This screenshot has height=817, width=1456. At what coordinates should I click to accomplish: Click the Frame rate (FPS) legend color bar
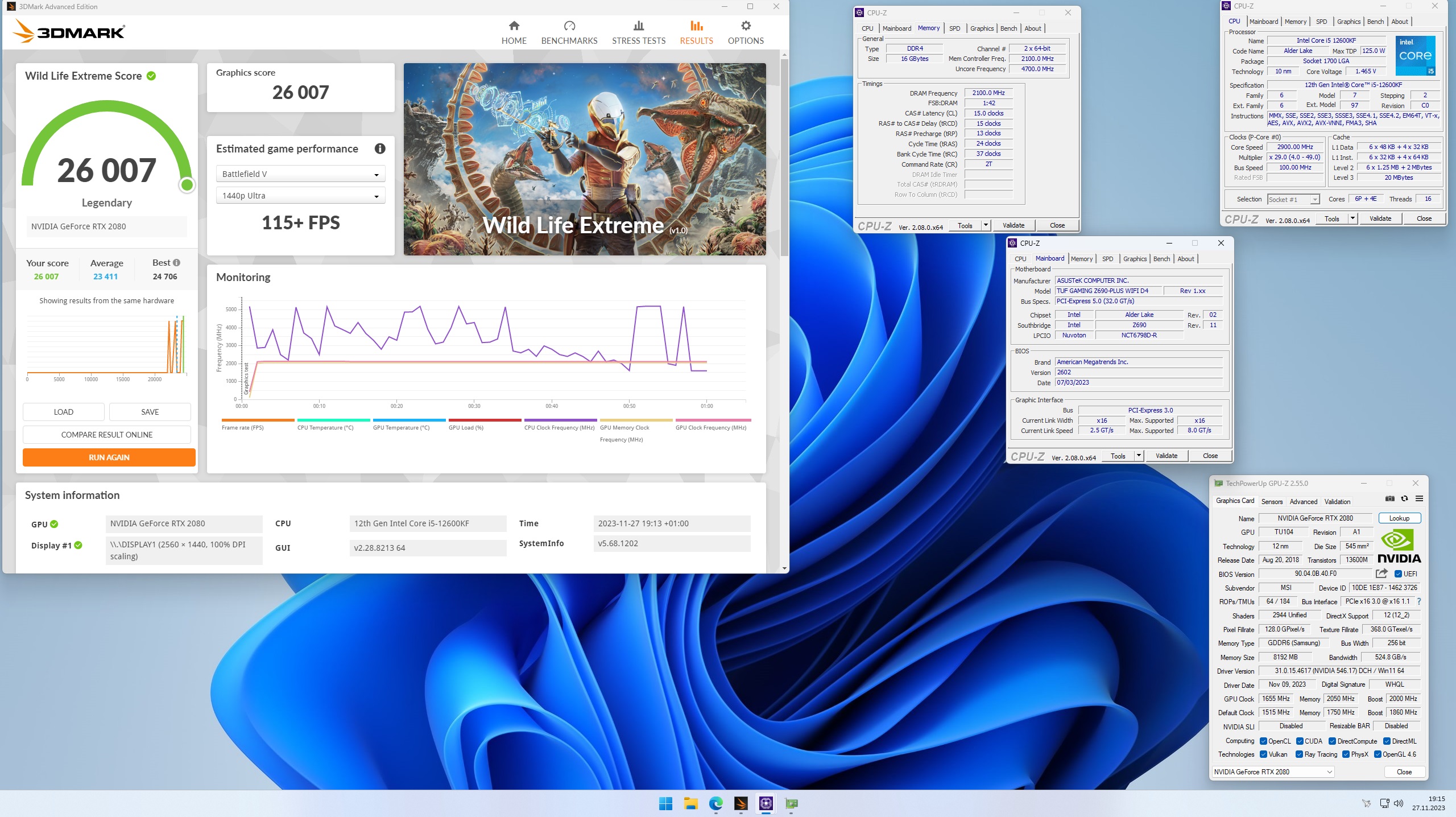click(258, 420)
